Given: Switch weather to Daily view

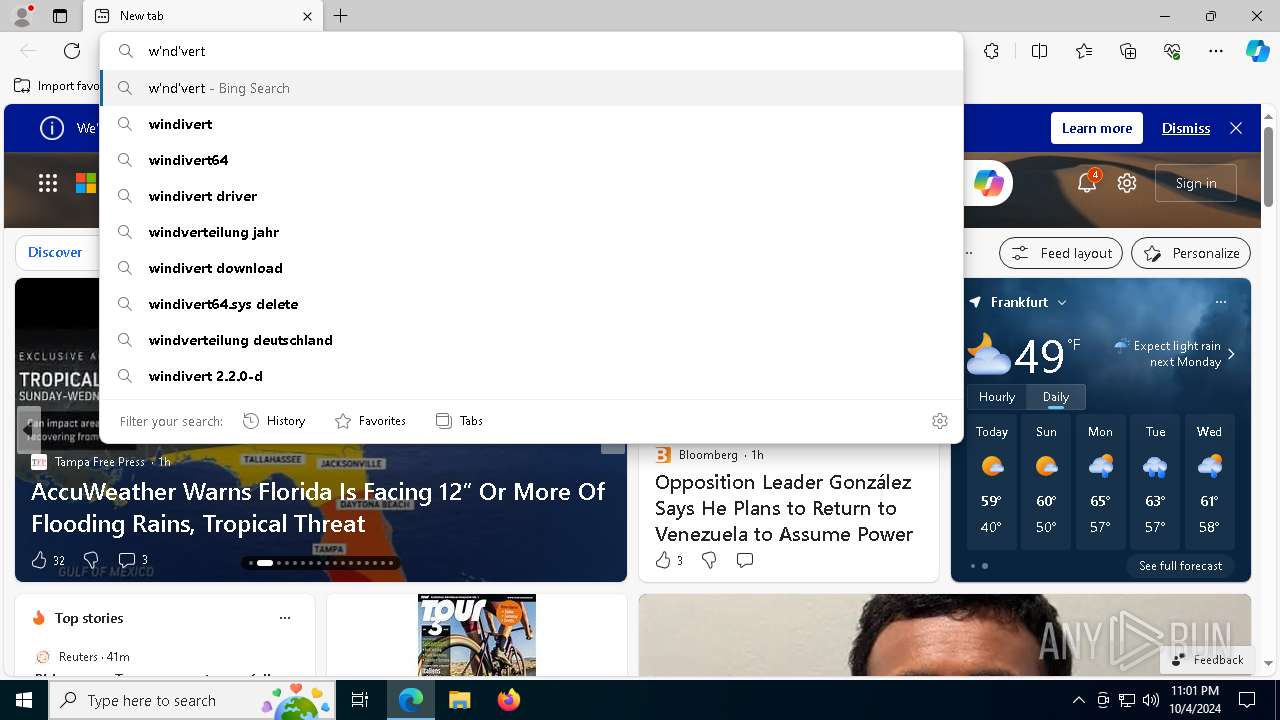Looking at the screenshot, I should 1056,397.
